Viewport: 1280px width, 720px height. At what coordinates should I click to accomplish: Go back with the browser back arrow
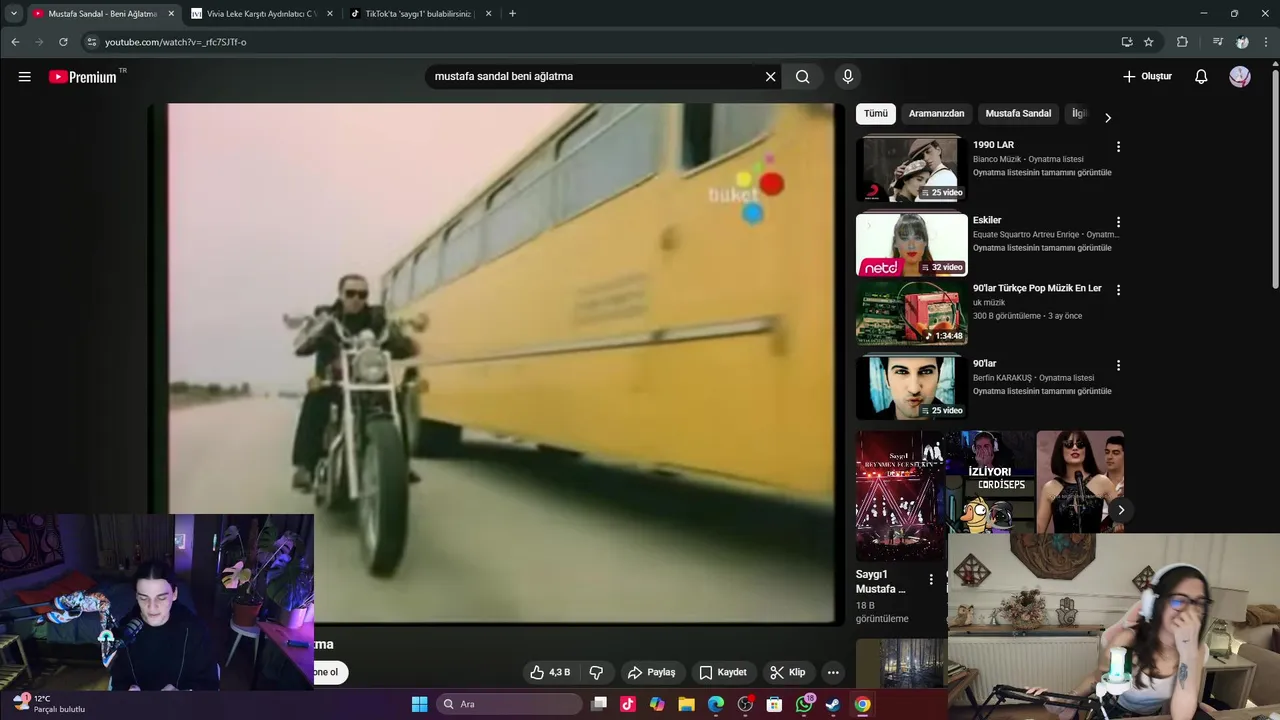coord(15,42)
